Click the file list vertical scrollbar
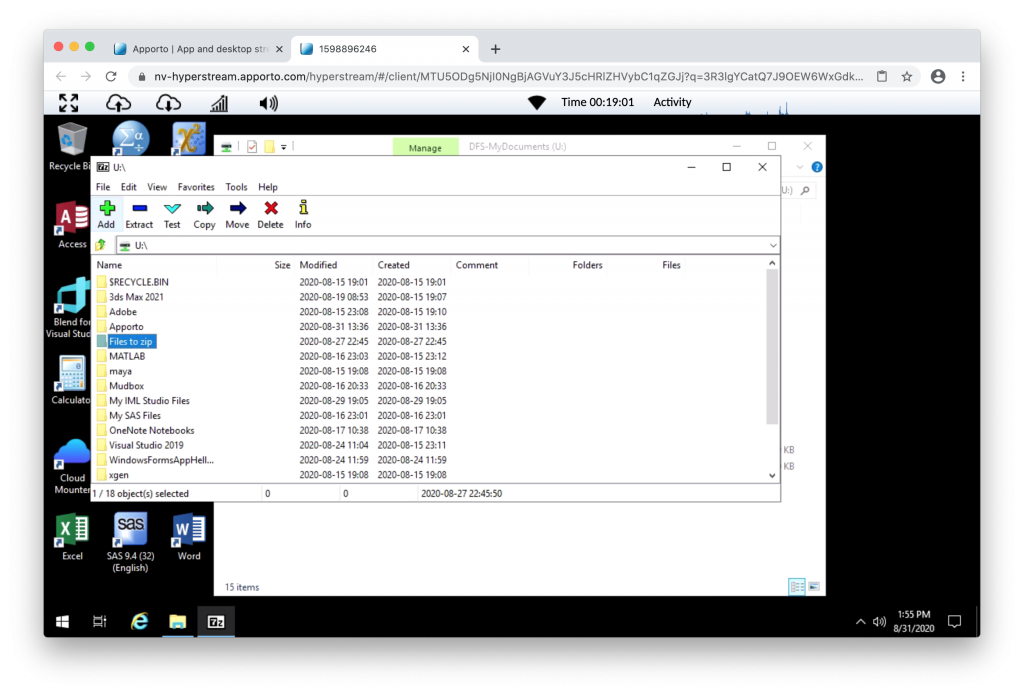 771,350
